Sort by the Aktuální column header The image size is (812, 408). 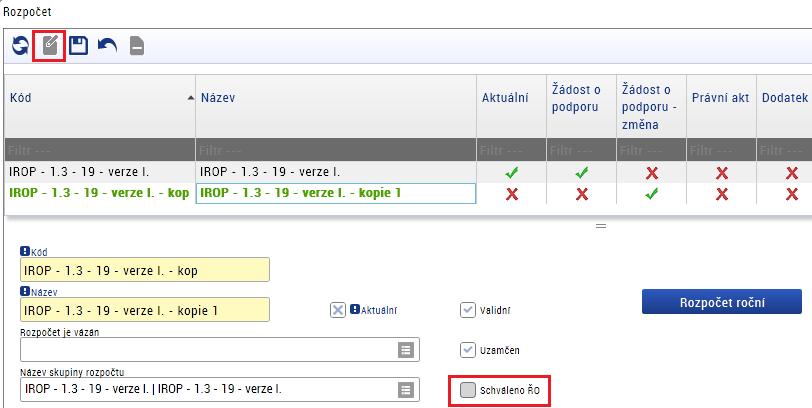[x=512, y=106]
